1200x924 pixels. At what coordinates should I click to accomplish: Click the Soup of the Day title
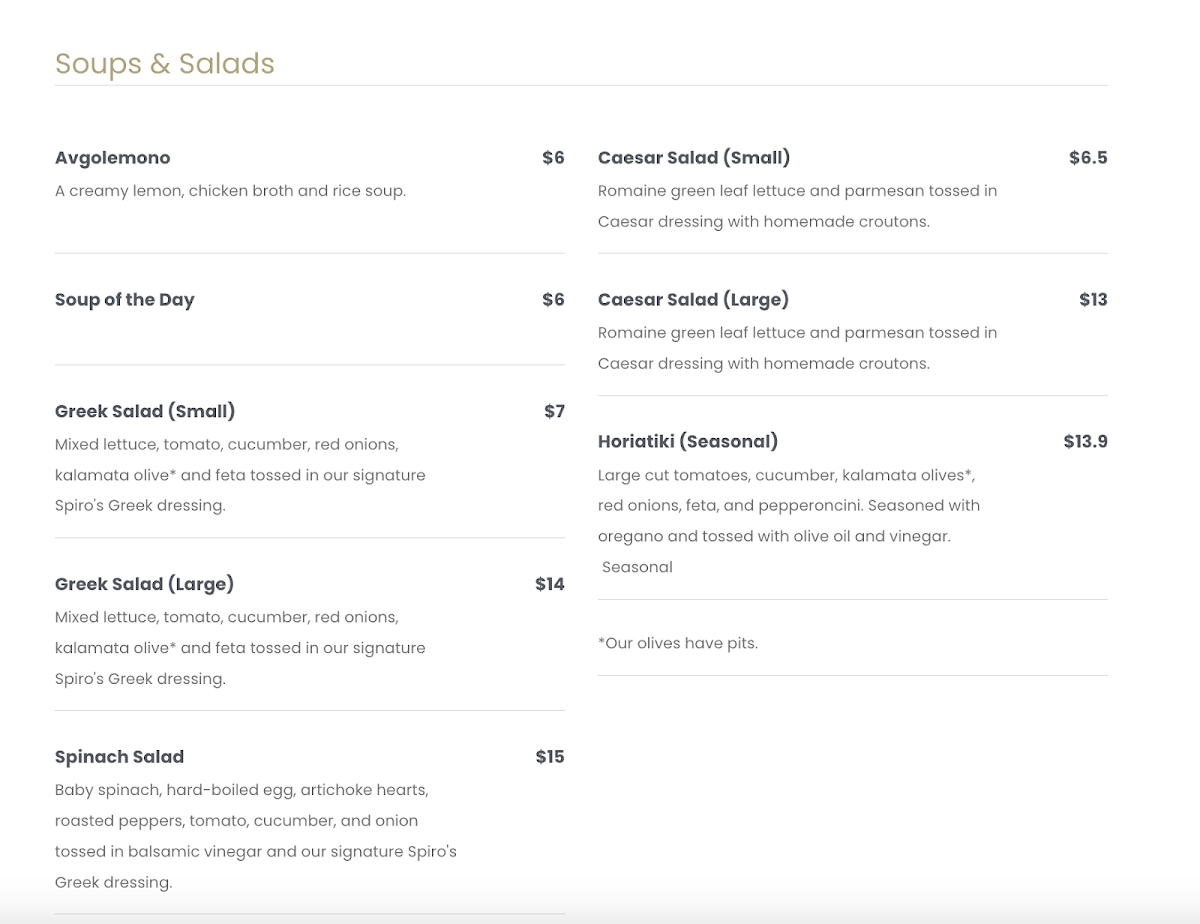pyautogui.click(x=125, y=300)
